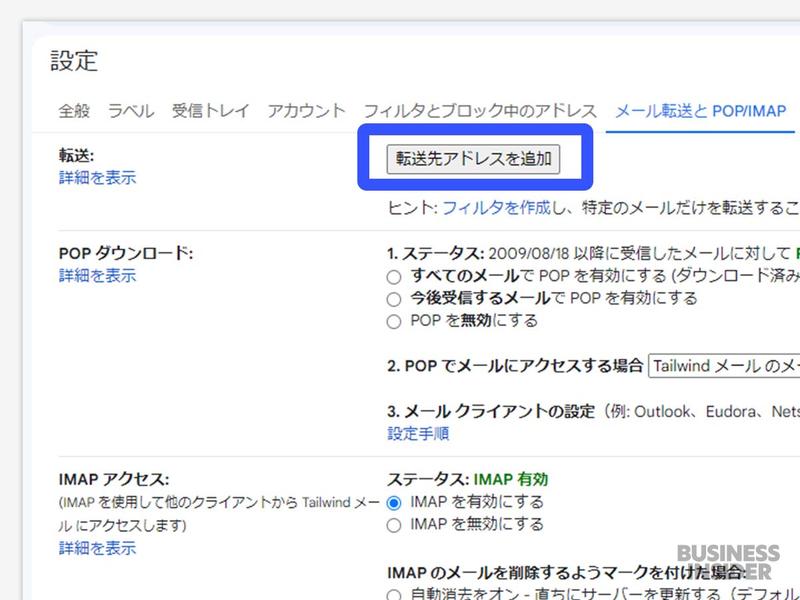Expand the POP access Tailwind メール dropdown
Screen dimensions: 800x600
click(724, 366)
